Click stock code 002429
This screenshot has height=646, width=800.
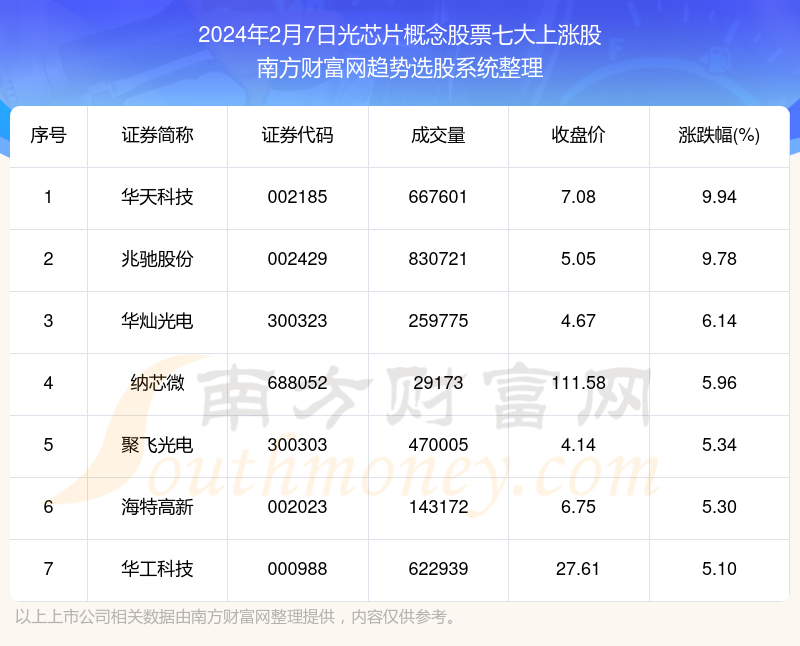pyautogui.click(x=297, y=259)
